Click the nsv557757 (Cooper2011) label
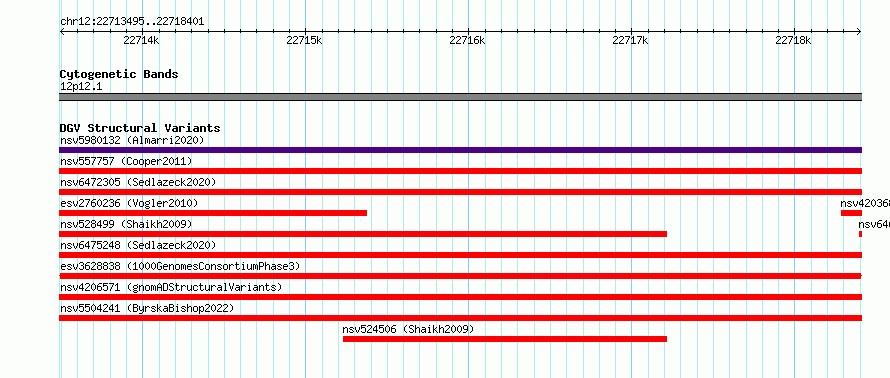Image resolution: width=890 pixels, height=378 pixels. point(126,161)
